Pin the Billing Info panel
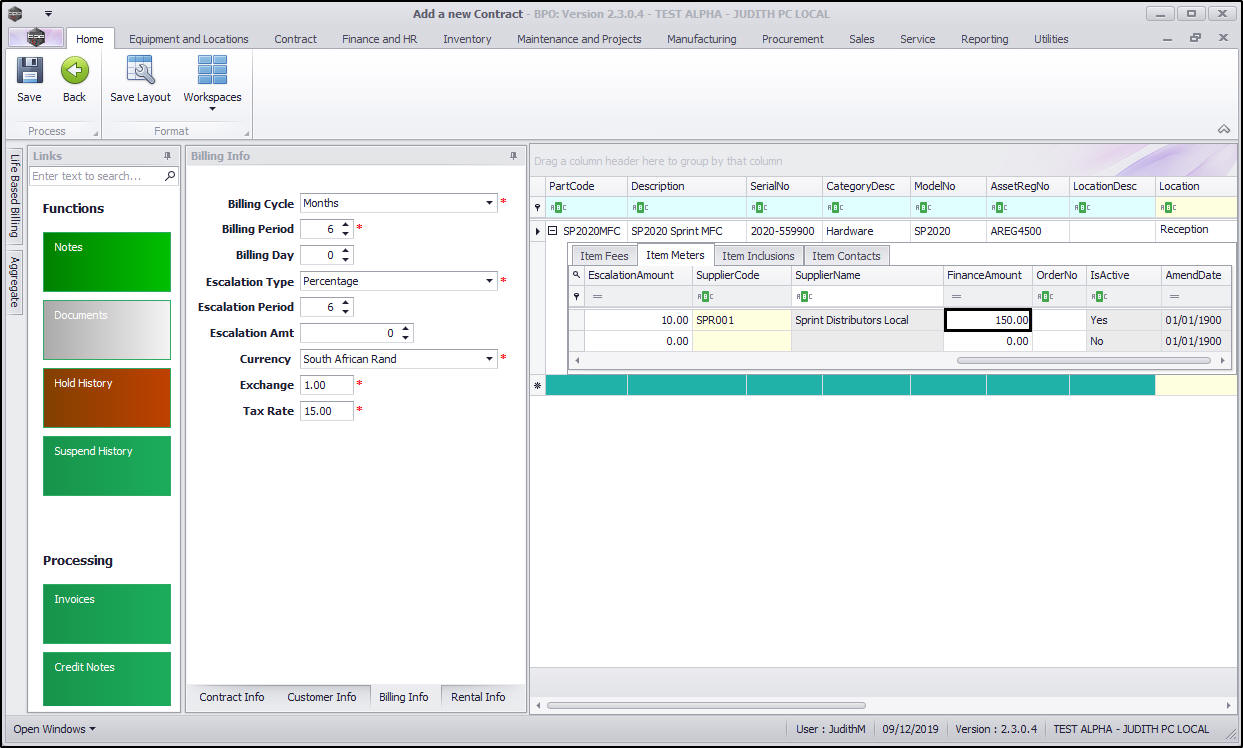 click(514, 156)
